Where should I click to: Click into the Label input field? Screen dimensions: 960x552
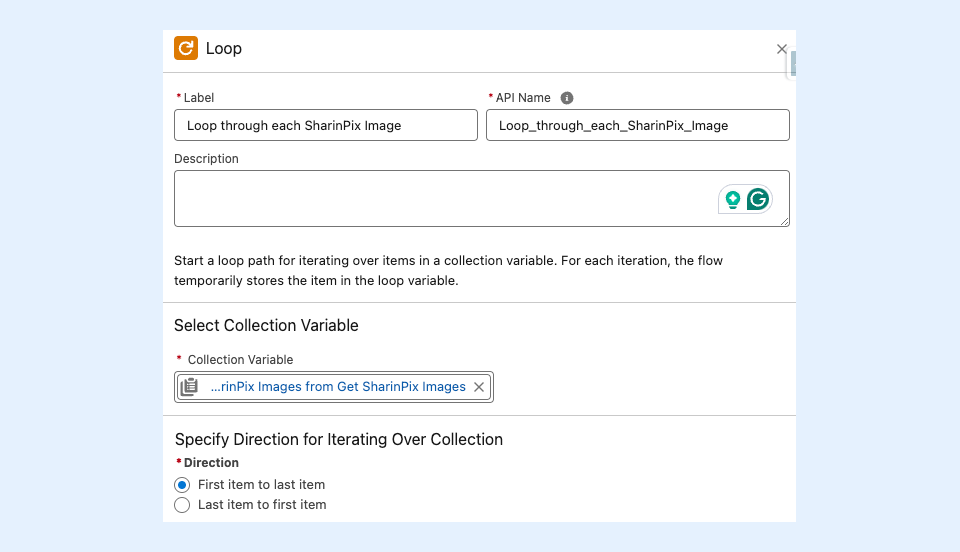[325, 125]
